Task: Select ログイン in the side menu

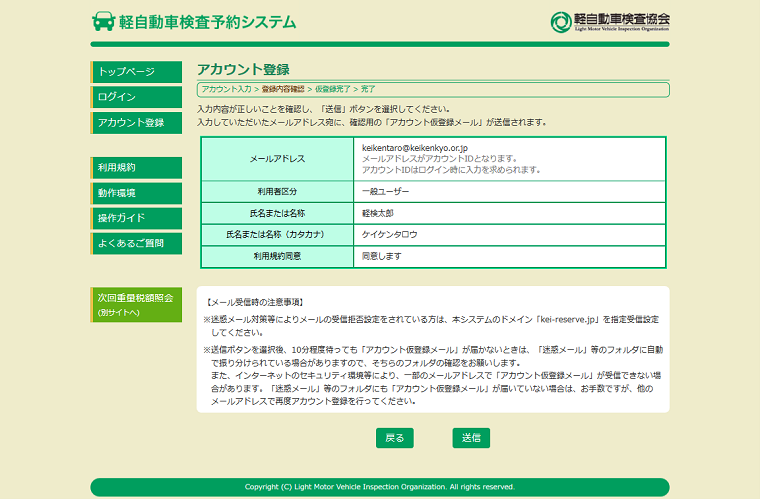Action: point(136,97)
